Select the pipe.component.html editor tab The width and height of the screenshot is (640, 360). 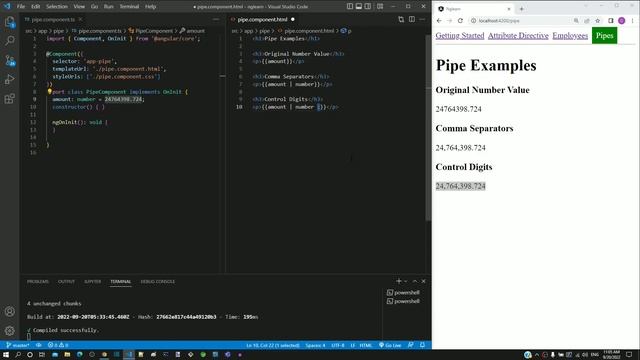(x=262, y=19)
